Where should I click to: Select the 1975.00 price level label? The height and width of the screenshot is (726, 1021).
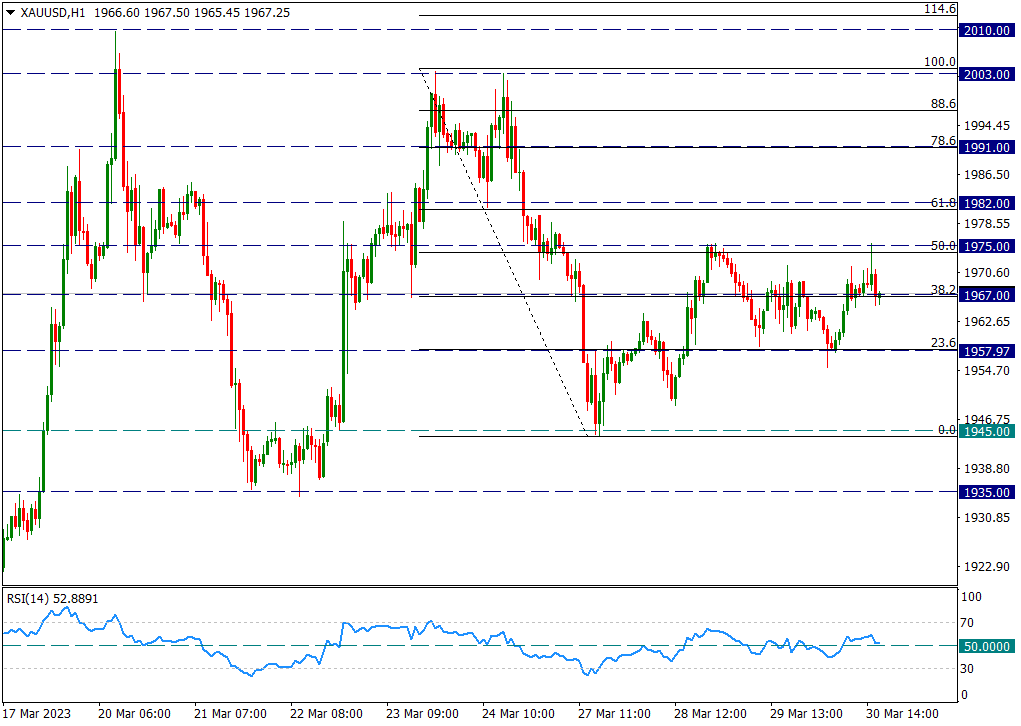pos(987,246)
